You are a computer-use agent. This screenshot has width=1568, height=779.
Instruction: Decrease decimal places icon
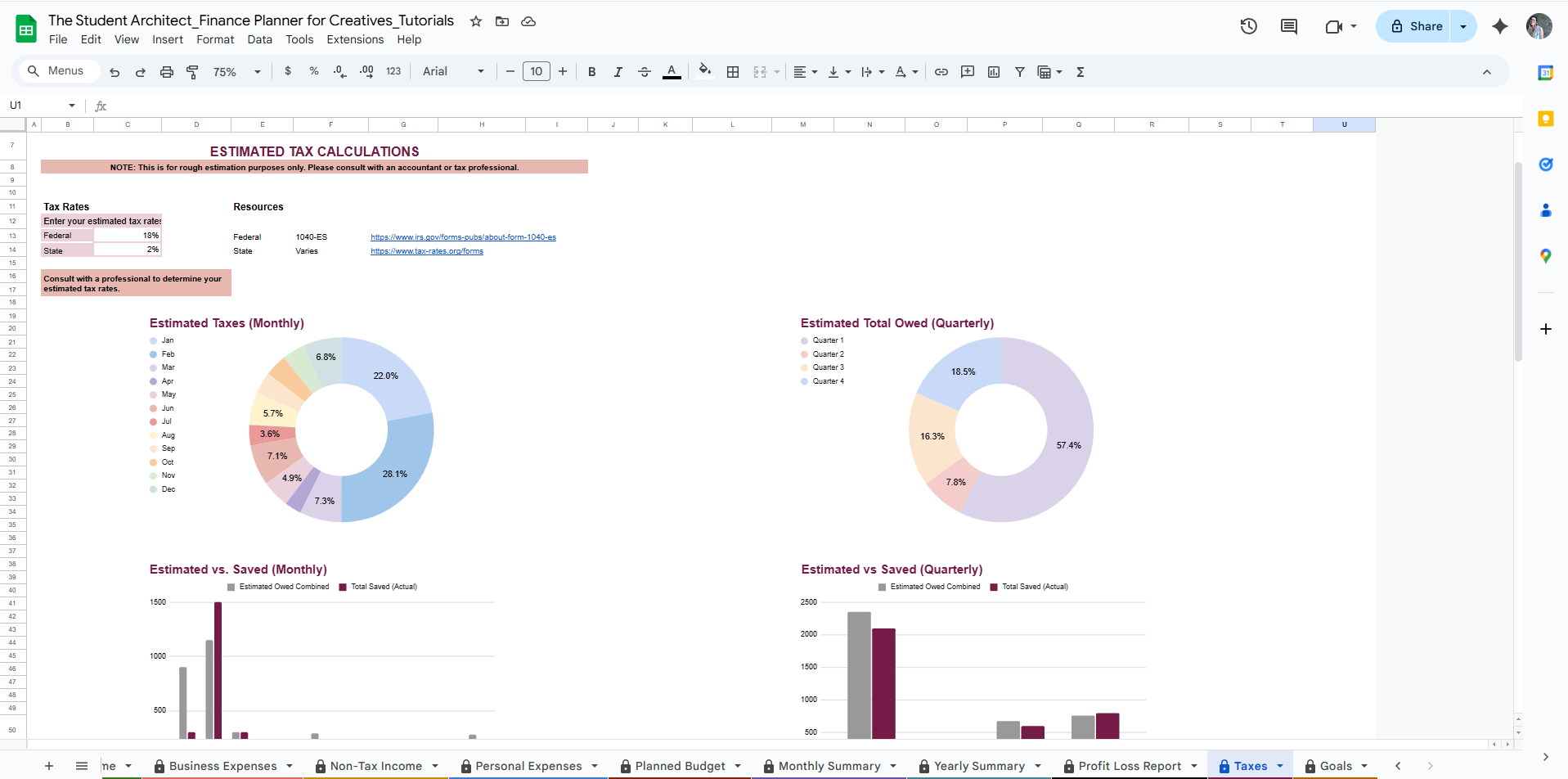(340, 71)
